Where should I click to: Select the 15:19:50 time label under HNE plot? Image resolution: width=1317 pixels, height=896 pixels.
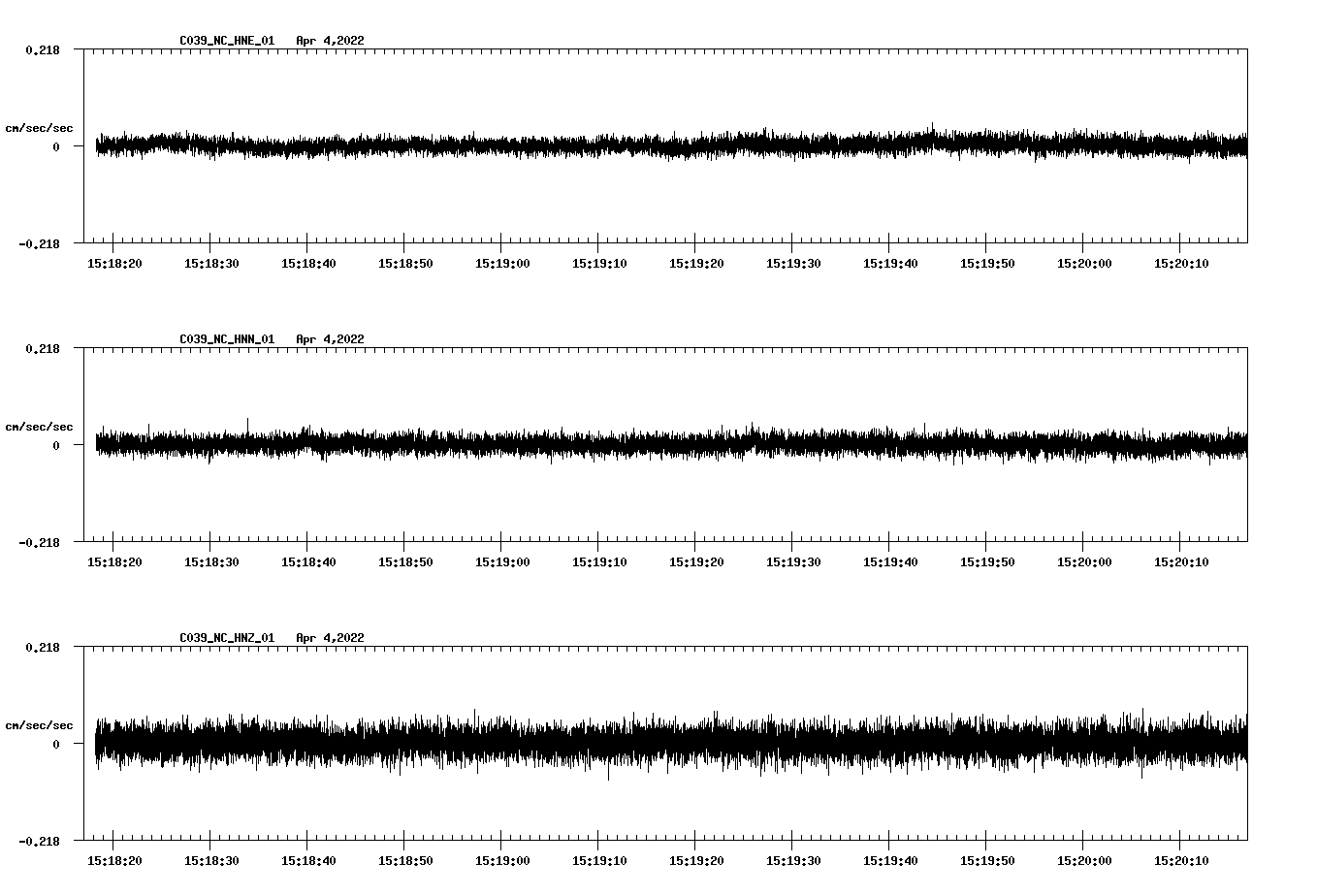[x=987, y=264]
